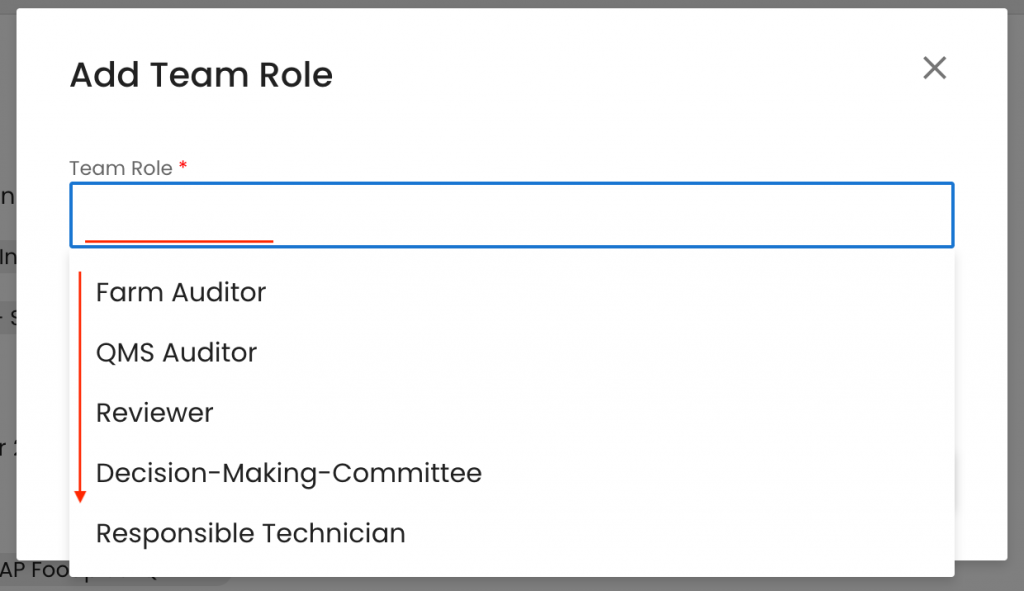Click the Team Role field label
This screenshot has height=591, width=1024.
click(121, 168)
